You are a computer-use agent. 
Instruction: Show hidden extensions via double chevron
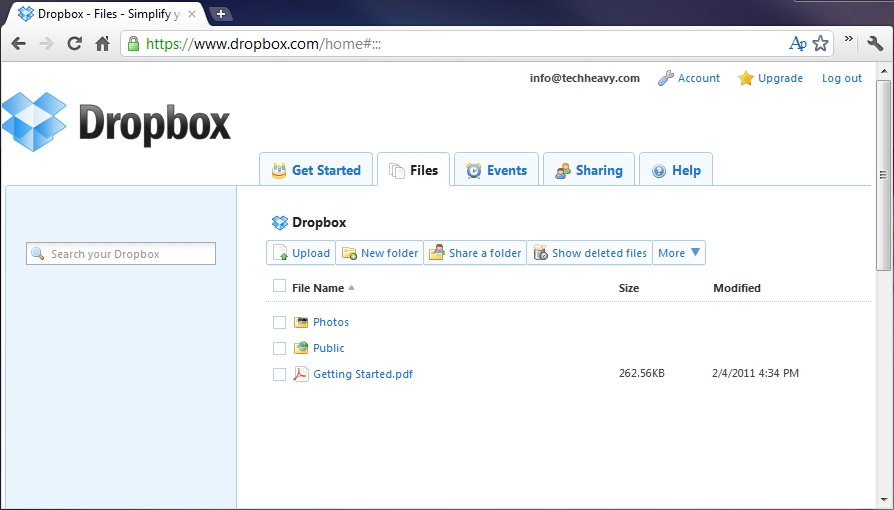(849, 39)
